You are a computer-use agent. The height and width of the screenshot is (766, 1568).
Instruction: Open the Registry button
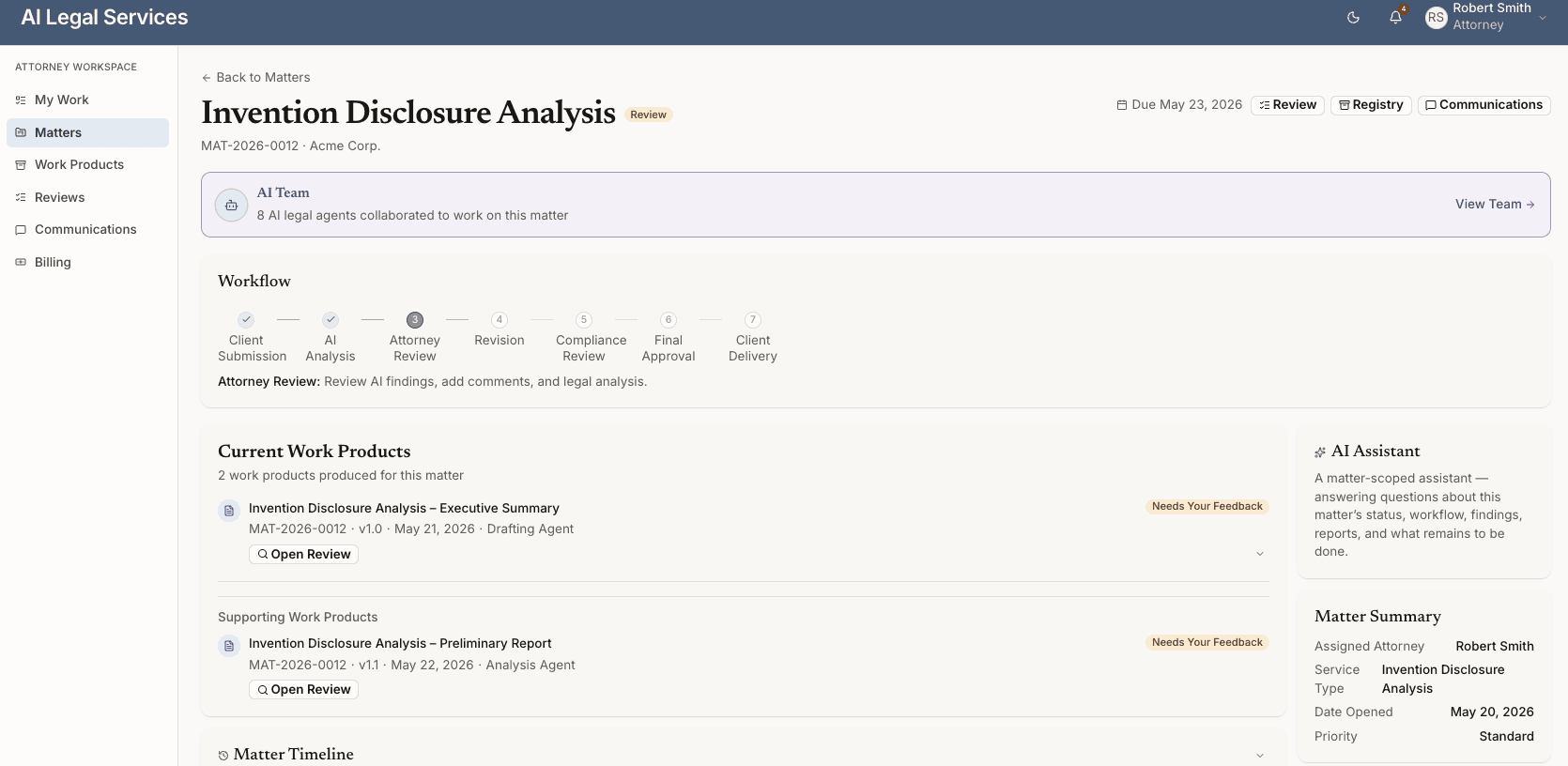pyautogui.click(x=1371, y=105)
